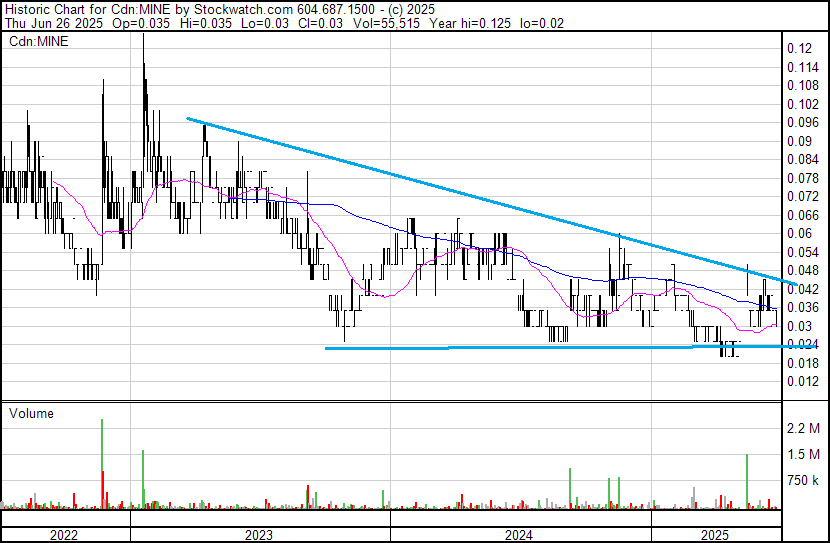The image size is (830, 543).
Task: Click the Volume panel label
Action: coord(31,413)
